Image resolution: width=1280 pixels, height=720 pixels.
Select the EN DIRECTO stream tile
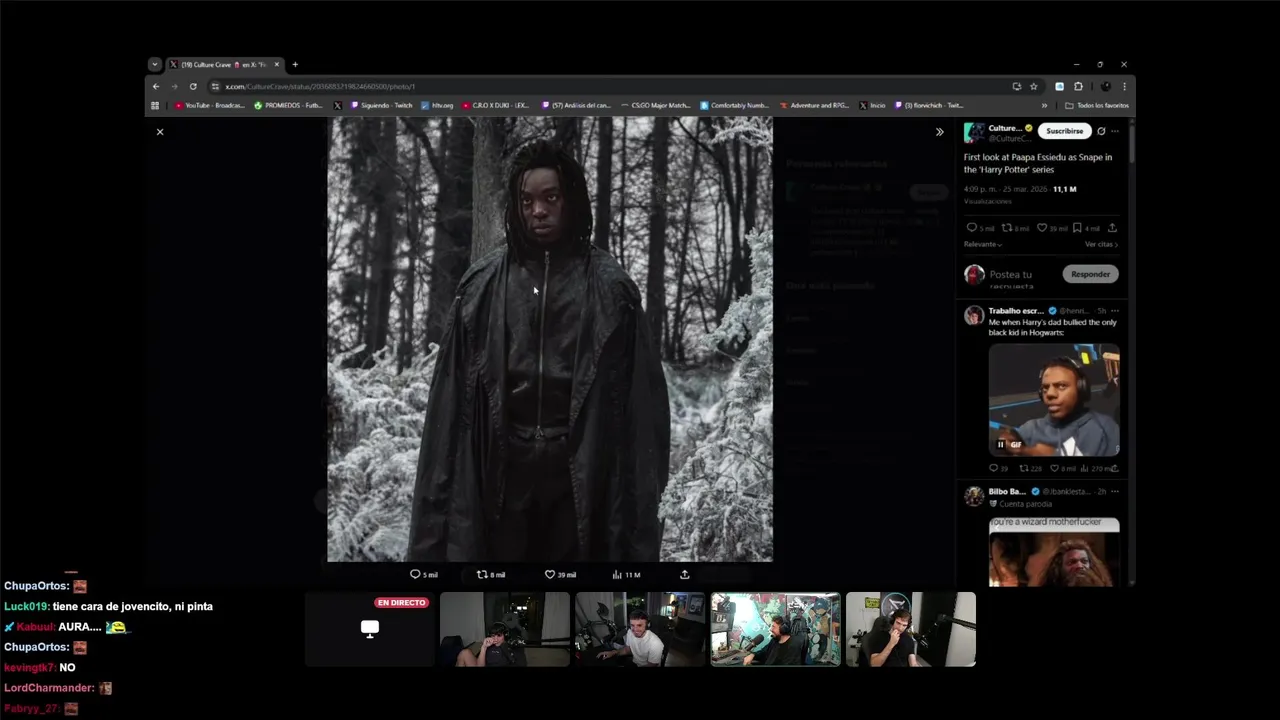369,629
